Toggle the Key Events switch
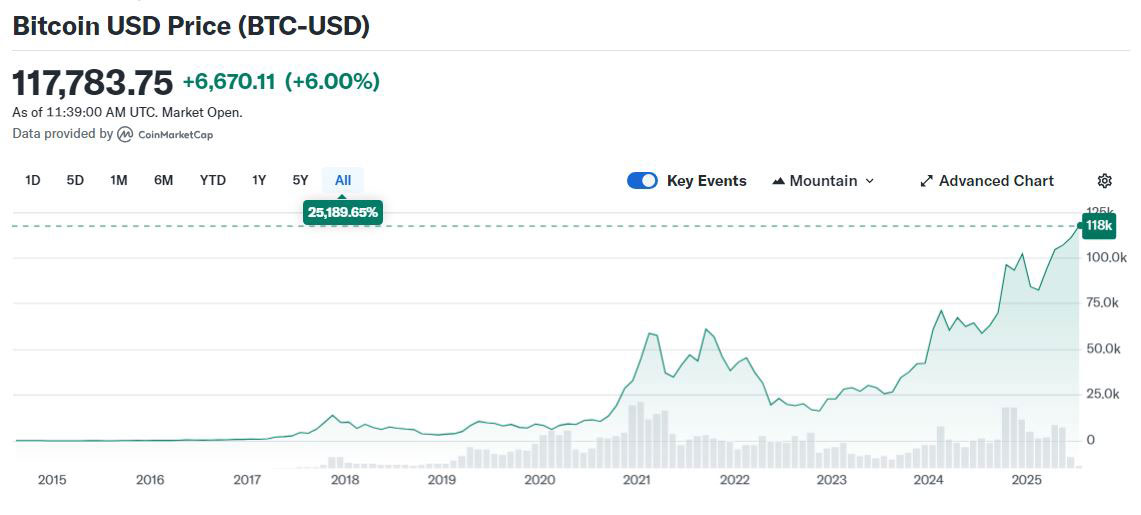This screenshot has width=1141, height=515. click(x=642, y=181)
